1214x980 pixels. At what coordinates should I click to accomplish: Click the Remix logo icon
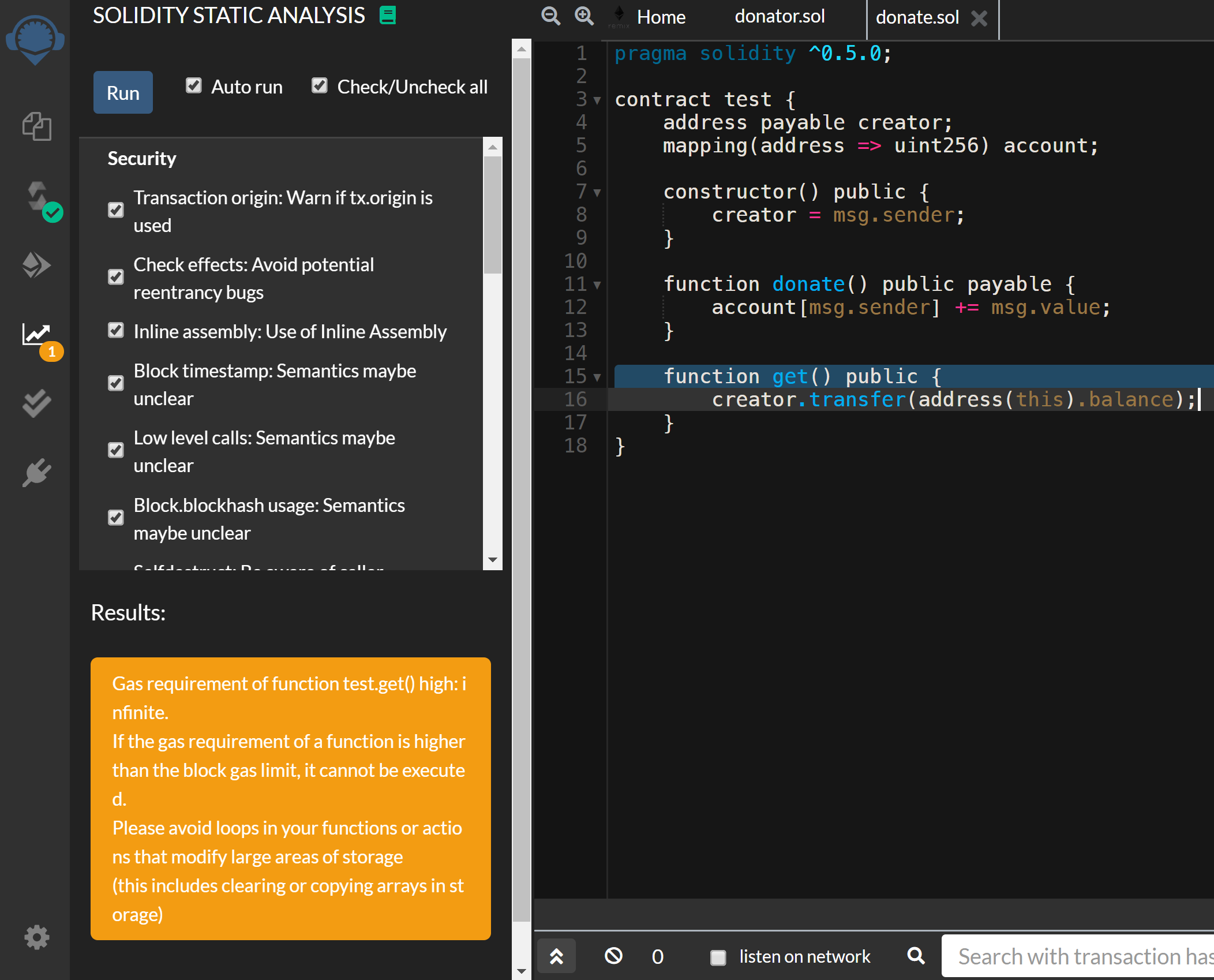click(x=35, y=39)
